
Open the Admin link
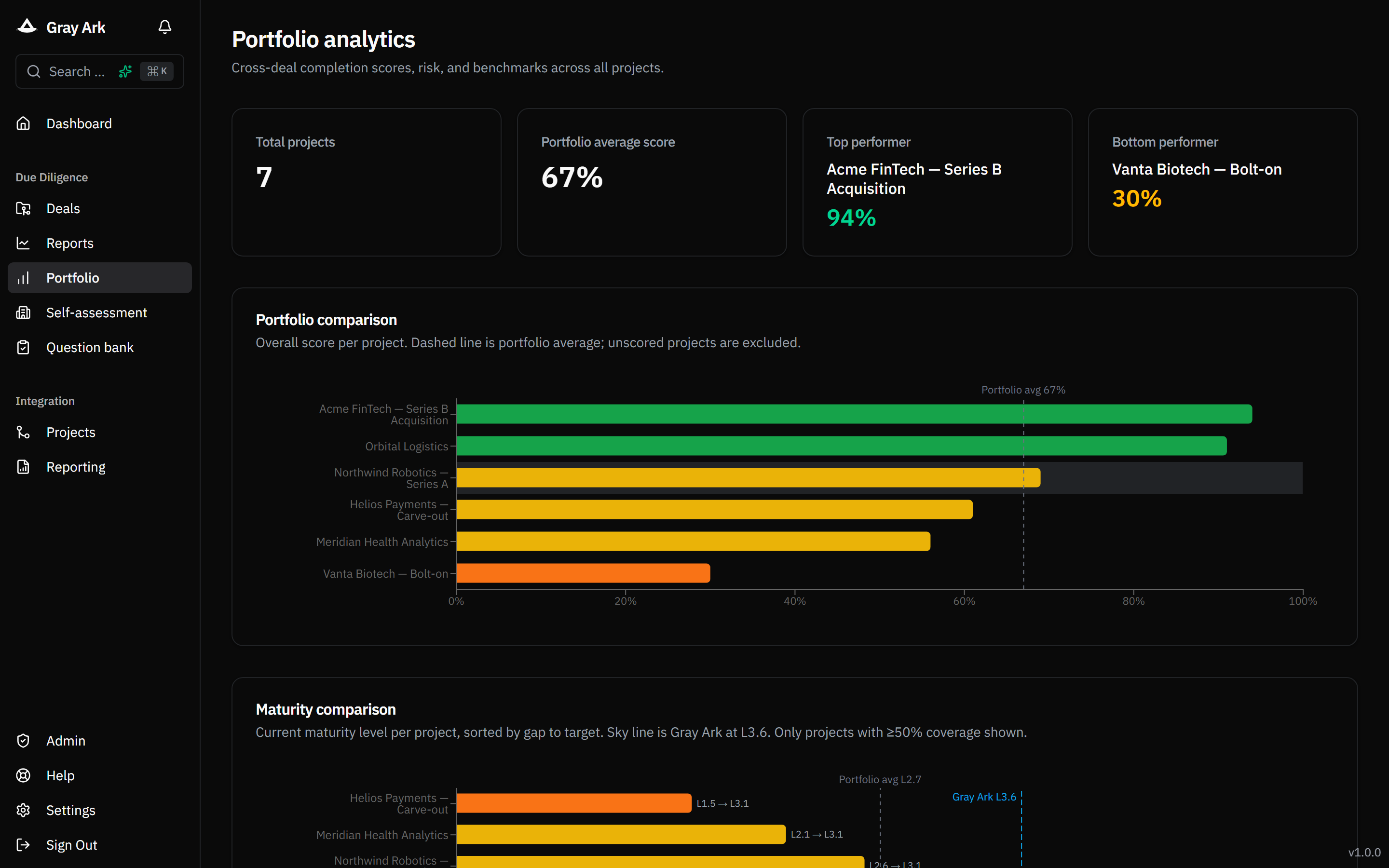(x=100, y=741)
